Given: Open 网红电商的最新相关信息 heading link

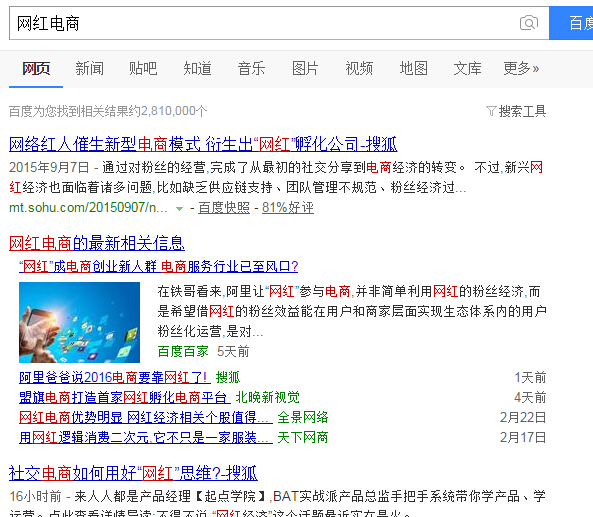Looking at the screenshot, I should [x=97, y=243].
